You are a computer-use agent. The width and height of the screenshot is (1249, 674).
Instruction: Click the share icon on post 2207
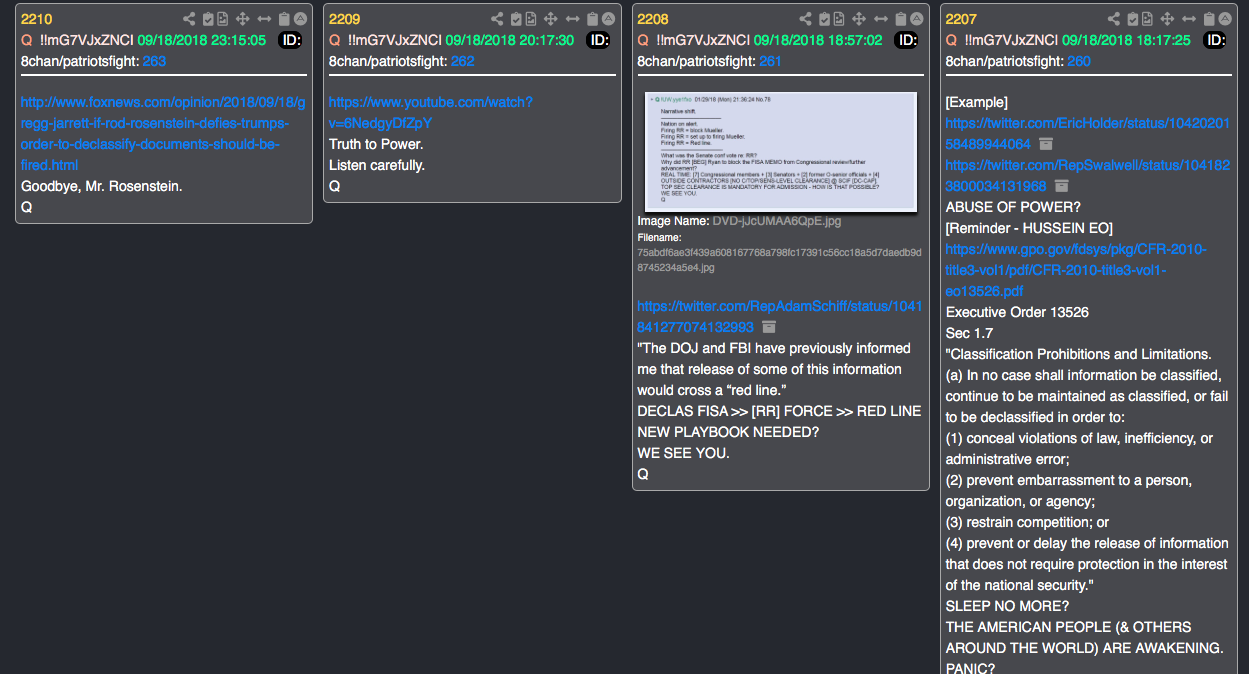(1114, 19)
